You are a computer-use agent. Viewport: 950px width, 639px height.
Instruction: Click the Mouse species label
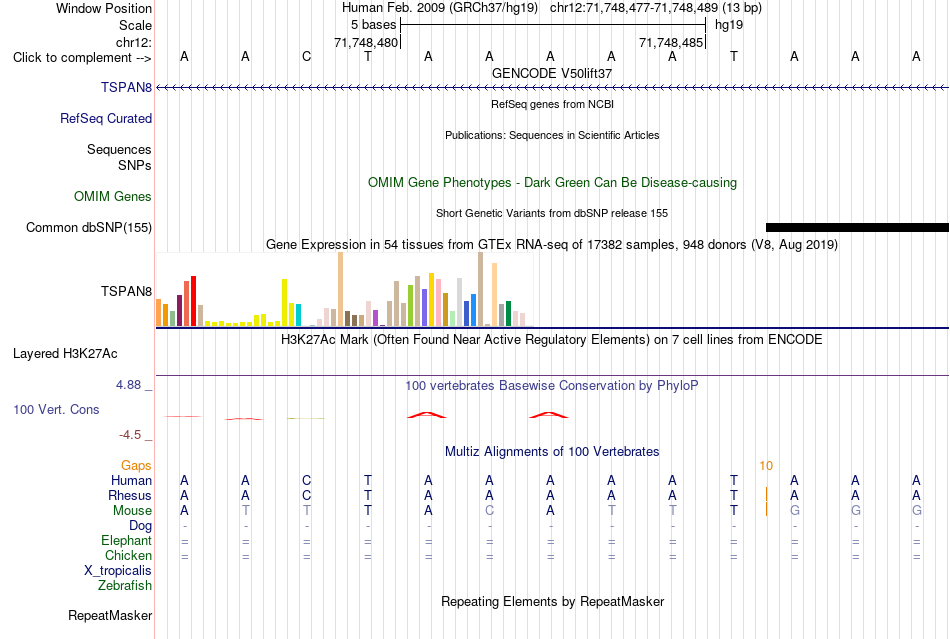[x=132, y=511]
